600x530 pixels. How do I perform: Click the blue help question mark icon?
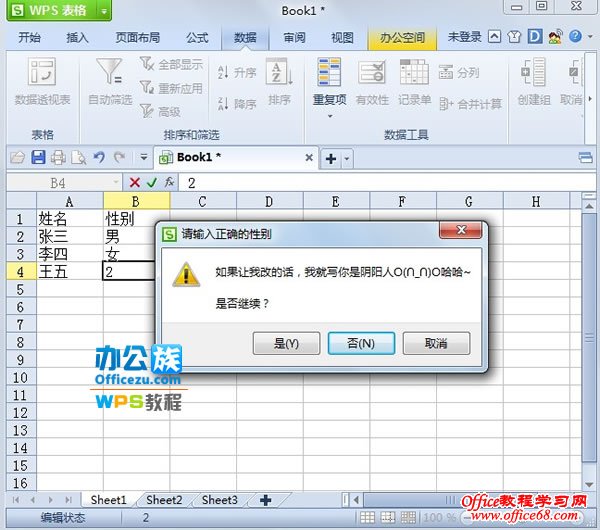tap(575, 37)
